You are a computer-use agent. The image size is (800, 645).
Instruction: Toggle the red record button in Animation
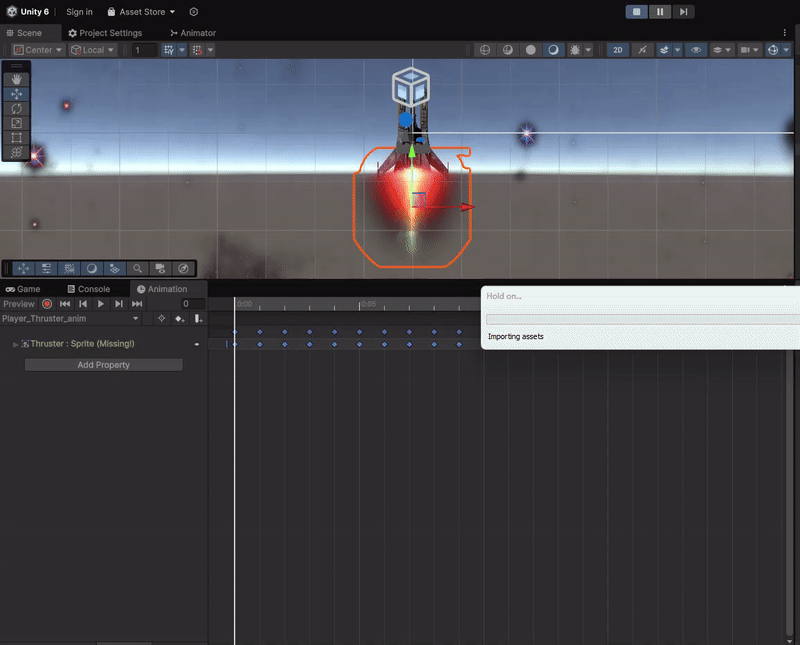(x=46, y=304)
